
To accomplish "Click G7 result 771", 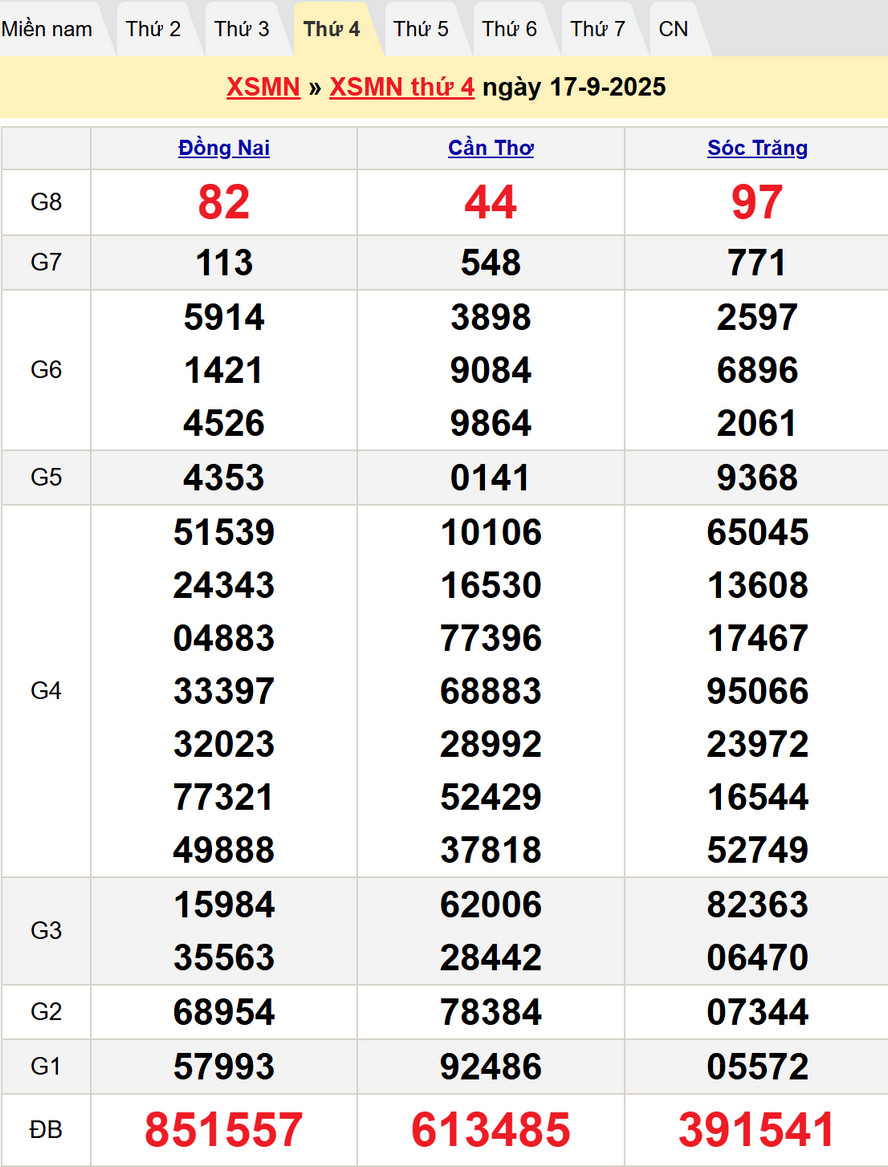I will (x=758, y=263).
